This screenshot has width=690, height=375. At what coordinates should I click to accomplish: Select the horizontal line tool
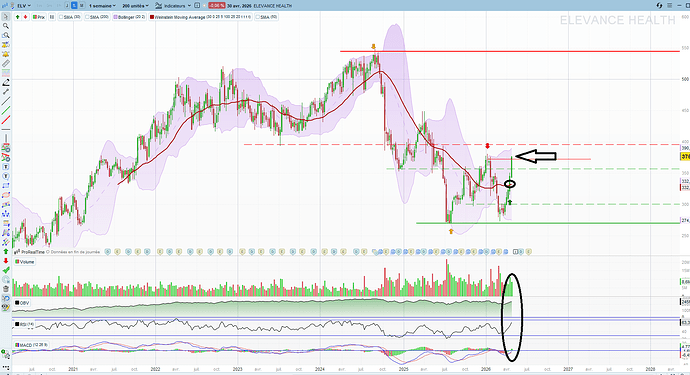tap(6, 129)
